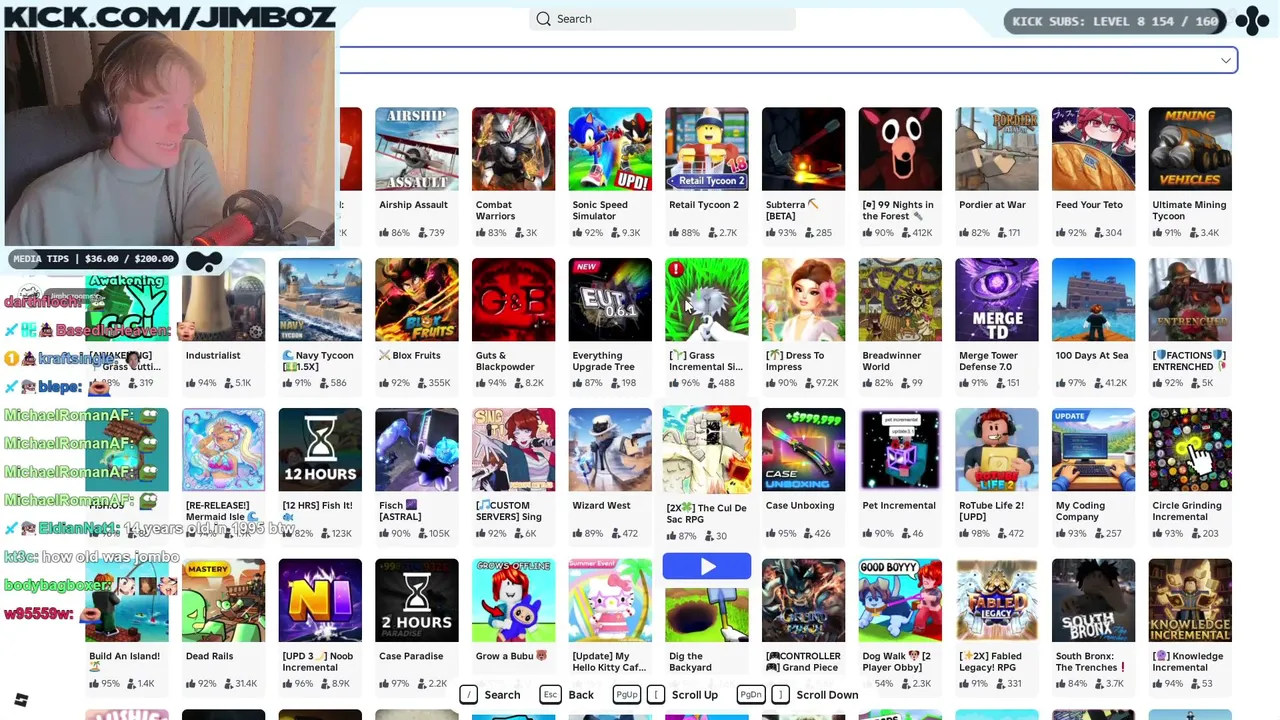Click the magnifier icon in the search bar

pos(543,19)
